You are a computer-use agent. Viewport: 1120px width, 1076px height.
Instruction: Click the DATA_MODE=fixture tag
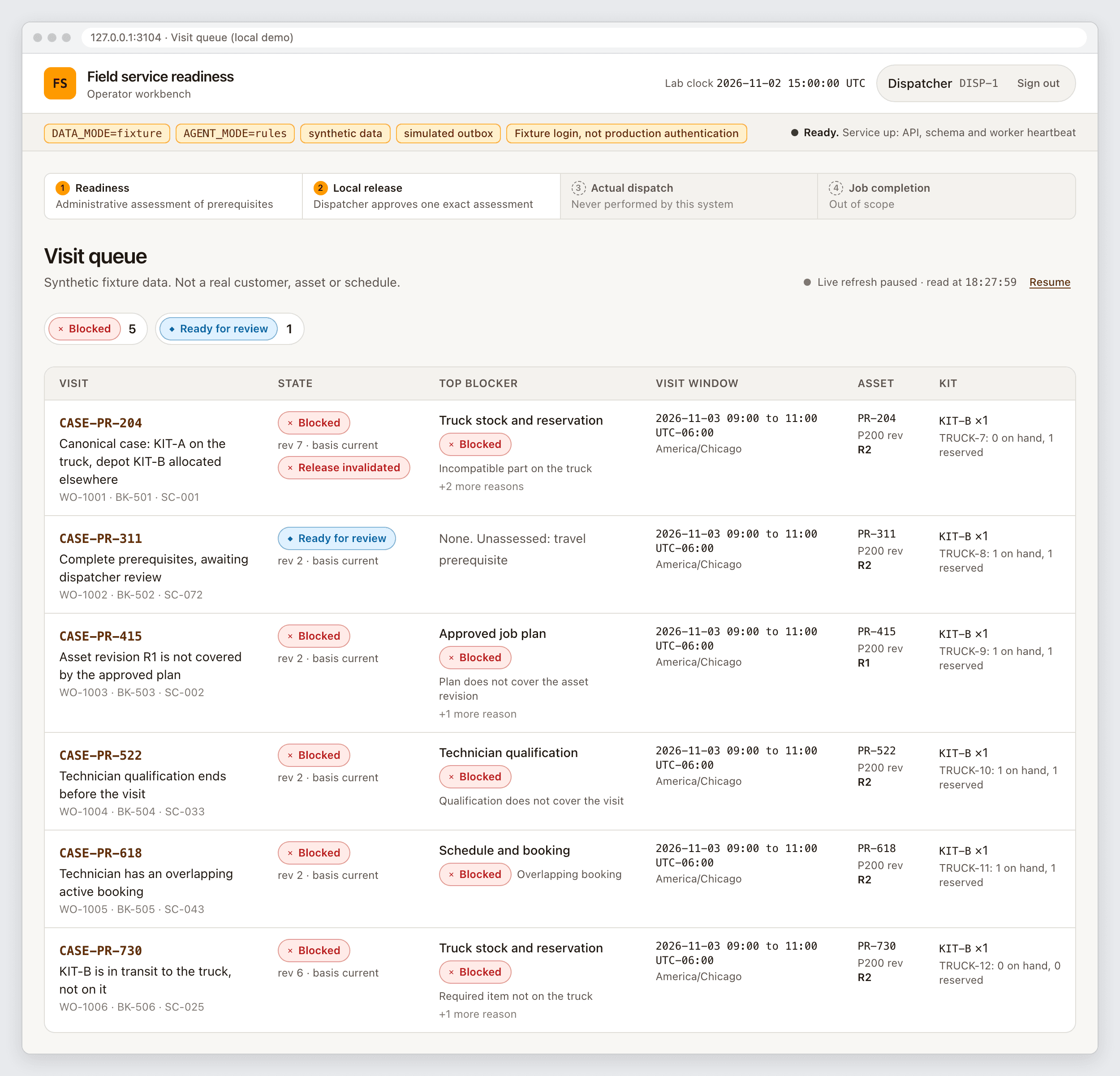107,133
